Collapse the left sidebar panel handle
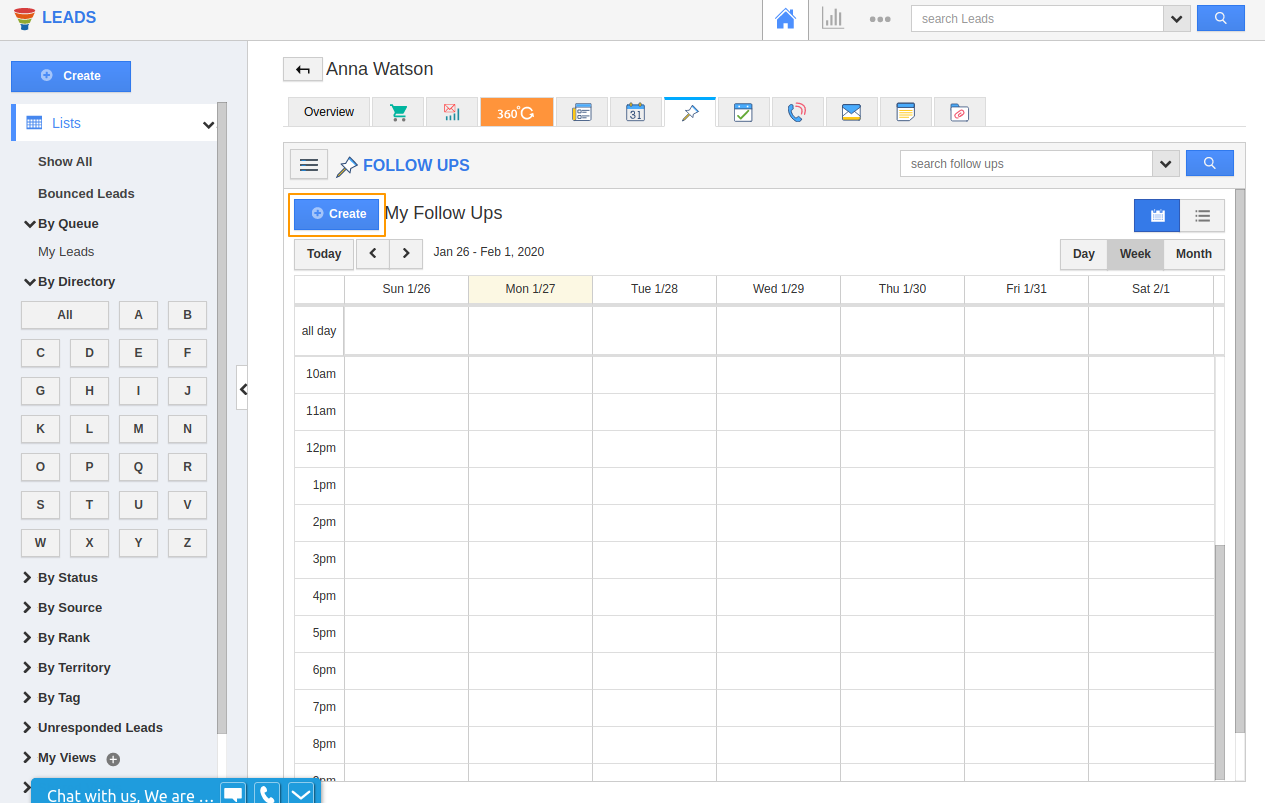Image resolution: width=1265 pixels, height=803 pixels. (242, 388)
